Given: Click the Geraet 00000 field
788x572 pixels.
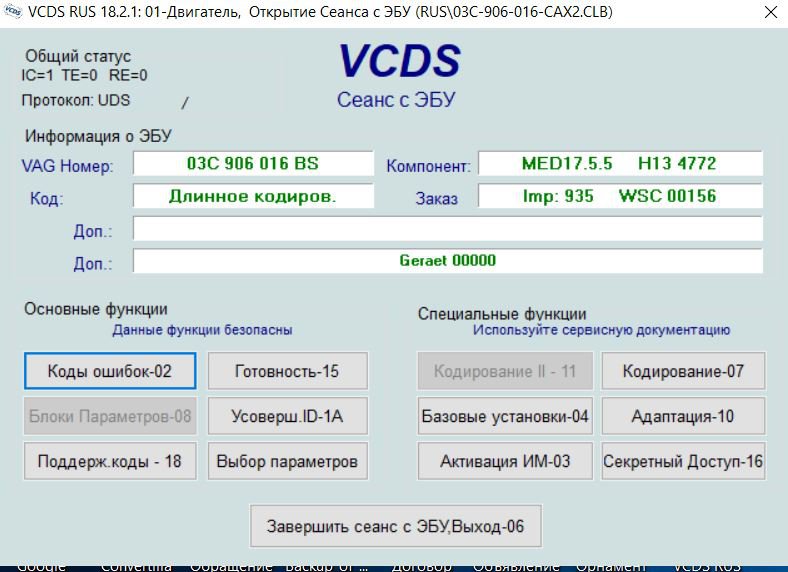Looking at the screenshot, I should tap(448, 261).
